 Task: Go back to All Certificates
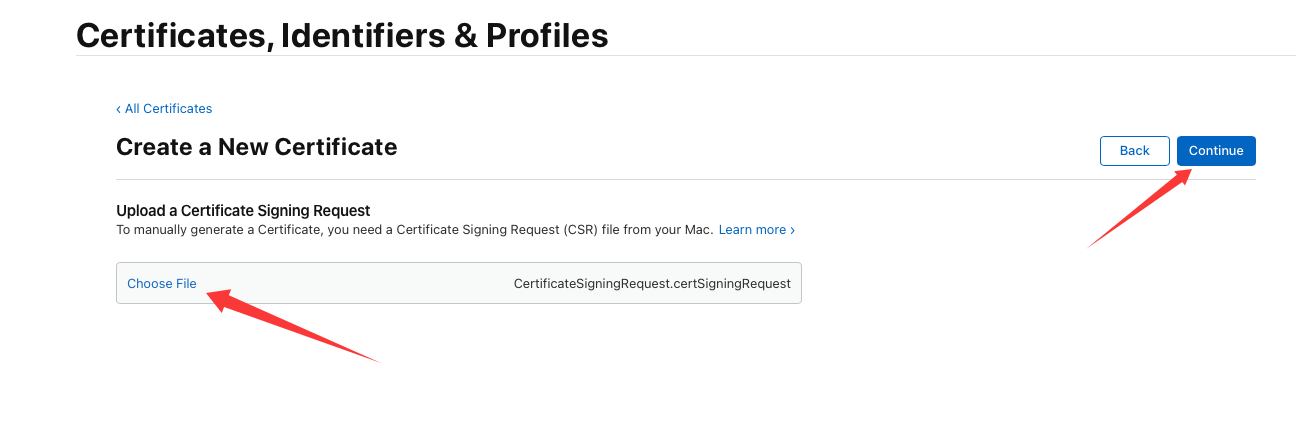[168, 109]
